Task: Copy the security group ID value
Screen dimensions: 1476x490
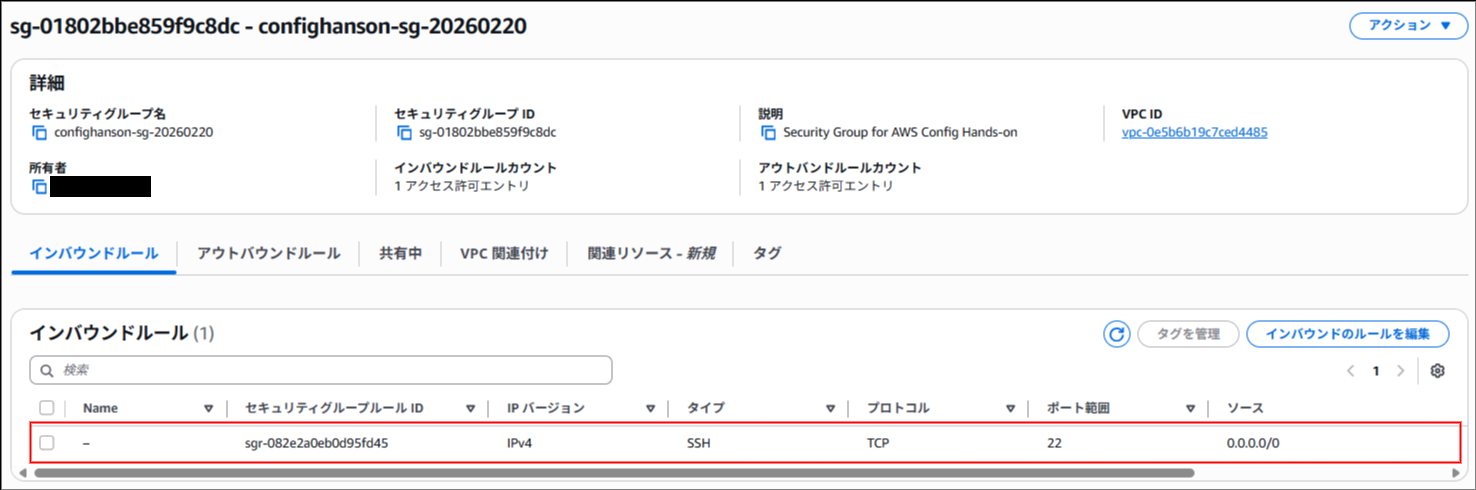Action: point(405,132)
